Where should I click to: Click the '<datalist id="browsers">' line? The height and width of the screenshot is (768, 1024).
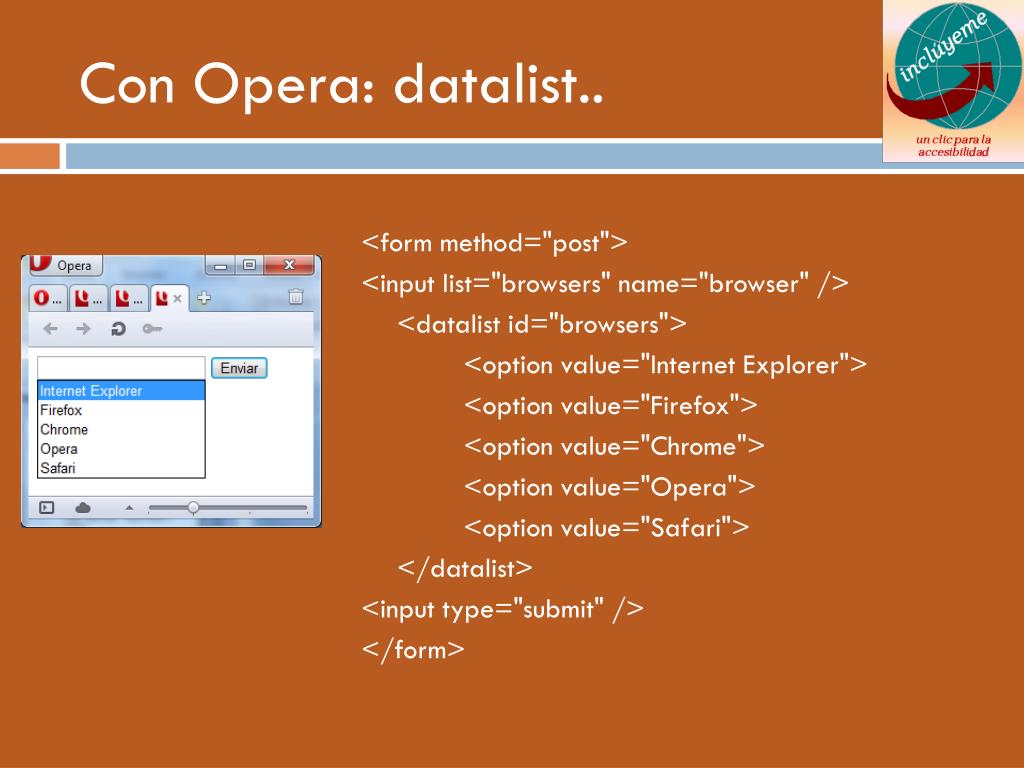[x=542, y=325]
